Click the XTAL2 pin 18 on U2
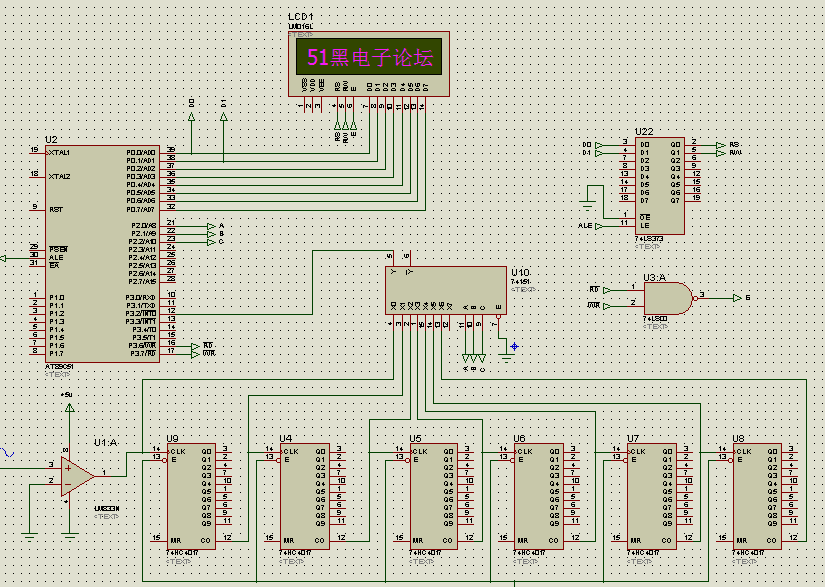The image size is (825, 587). click(37, 177)
